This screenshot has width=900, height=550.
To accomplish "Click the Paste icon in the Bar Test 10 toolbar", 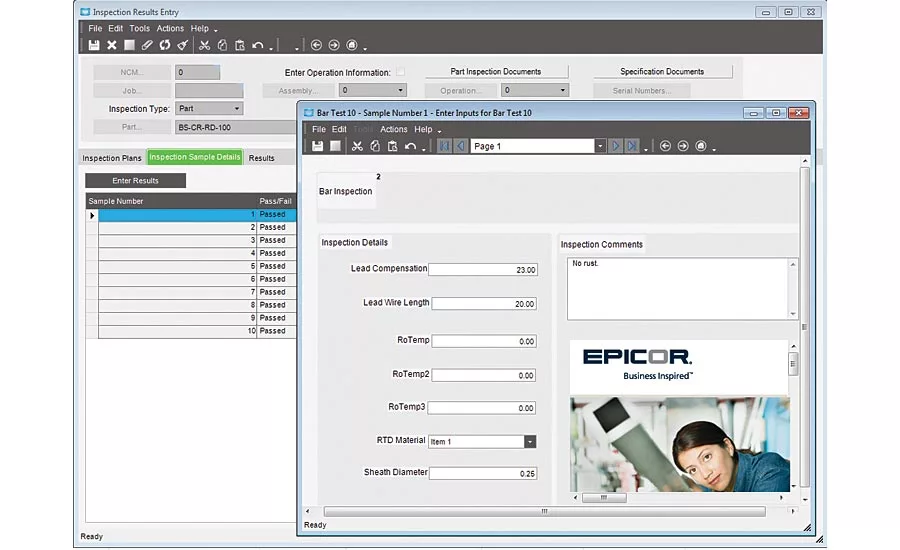I will coord(393,146).
